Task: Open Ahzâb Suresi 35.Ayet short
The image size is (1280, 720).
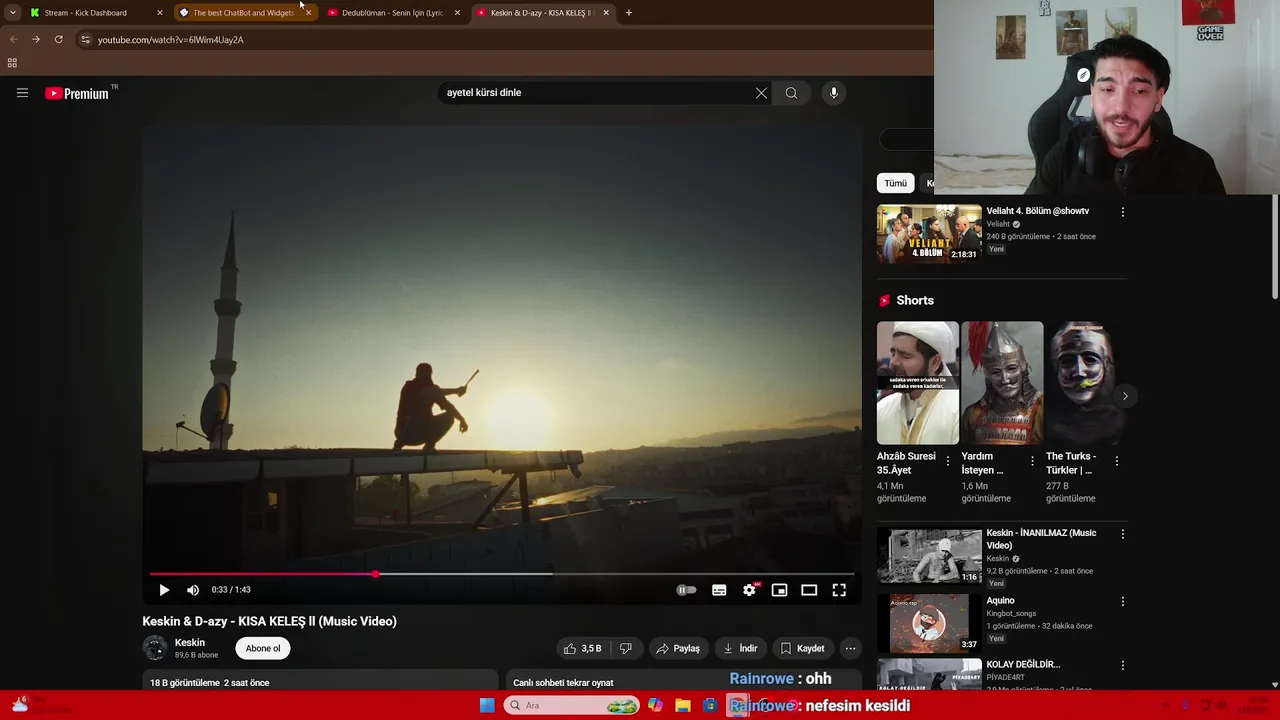Action: (x=917, y=383)
